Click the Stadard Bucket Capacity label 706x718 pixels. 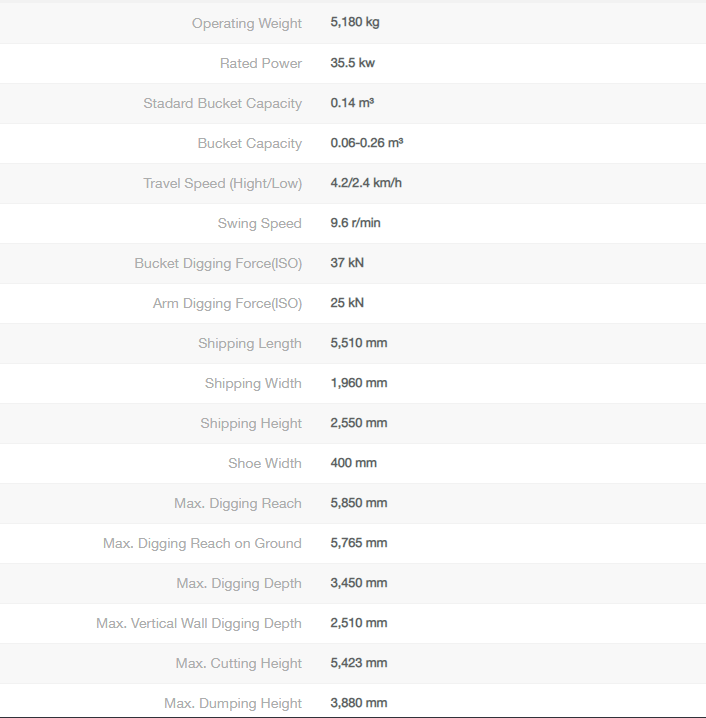pos(223,103)
